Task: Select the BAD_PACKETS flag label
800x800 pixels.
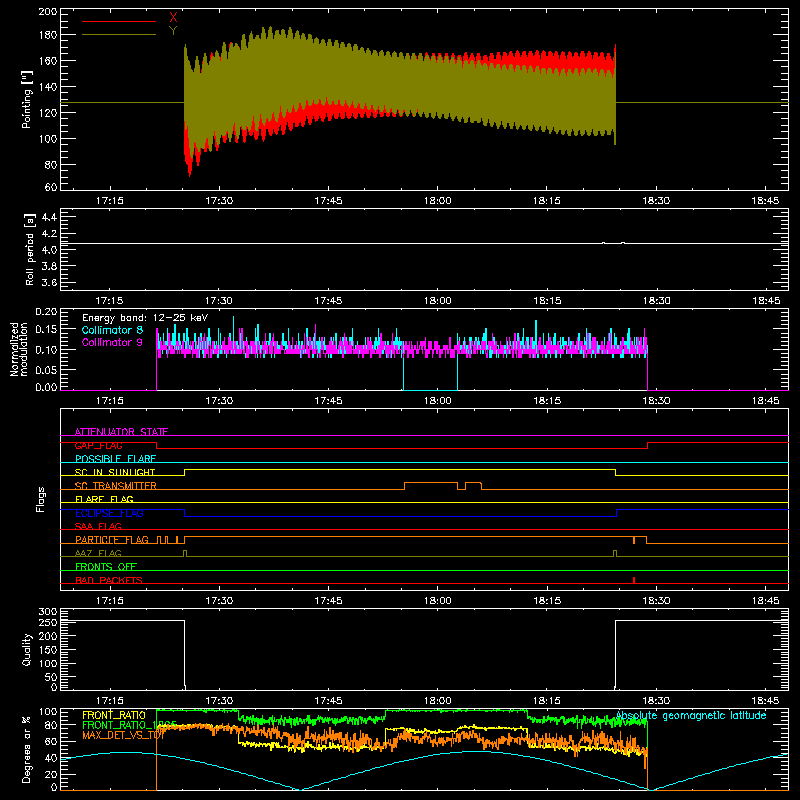Action: click(109, 580)
